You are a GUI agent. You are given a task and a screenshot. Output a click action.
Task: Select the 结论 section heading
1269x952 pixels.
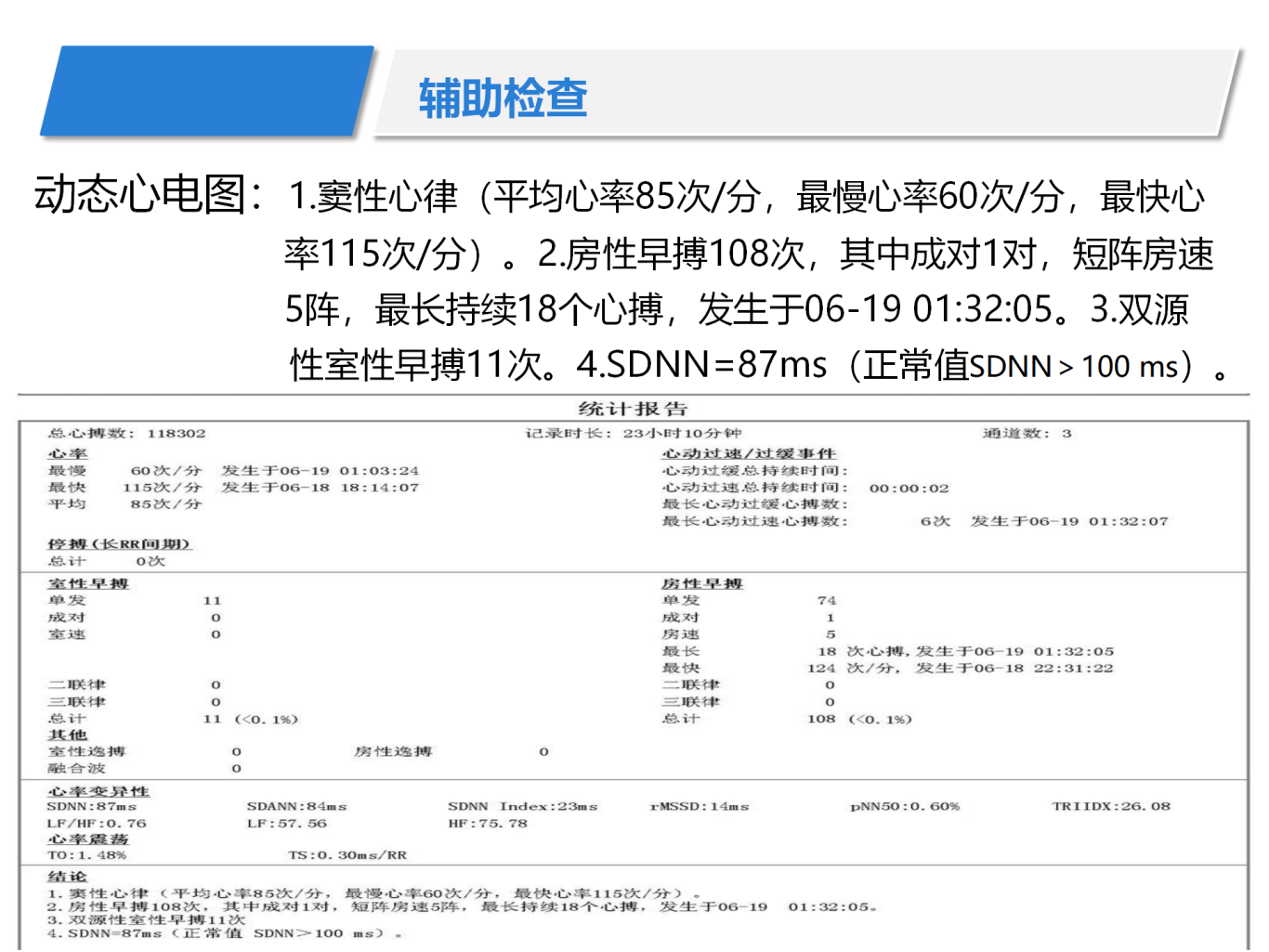click(x=68, y=877)
